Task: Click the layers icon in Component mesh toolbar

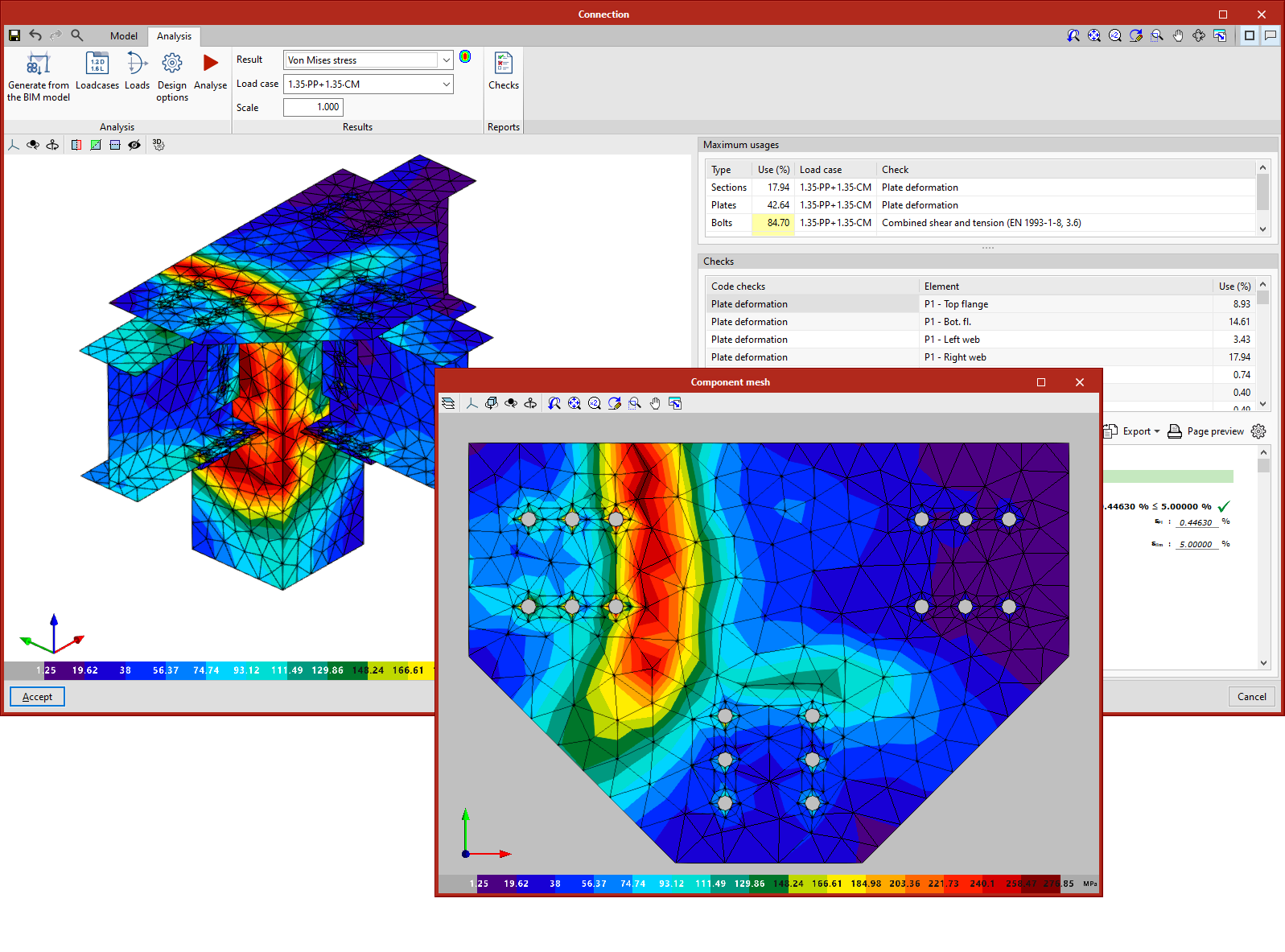Action: coord(449,403)
